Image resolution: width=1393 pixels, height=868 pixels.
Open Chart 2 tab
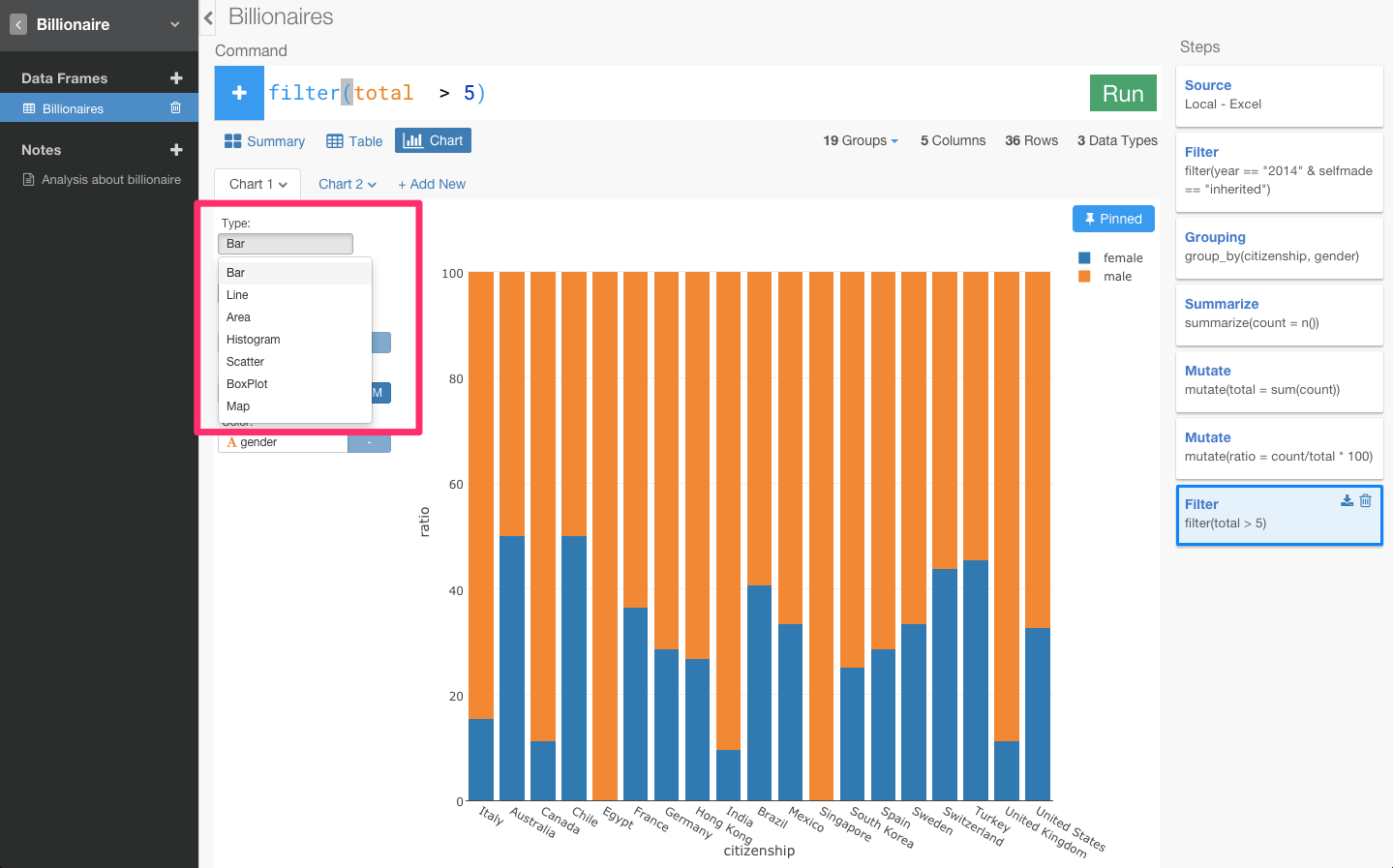tap(347, 184)
